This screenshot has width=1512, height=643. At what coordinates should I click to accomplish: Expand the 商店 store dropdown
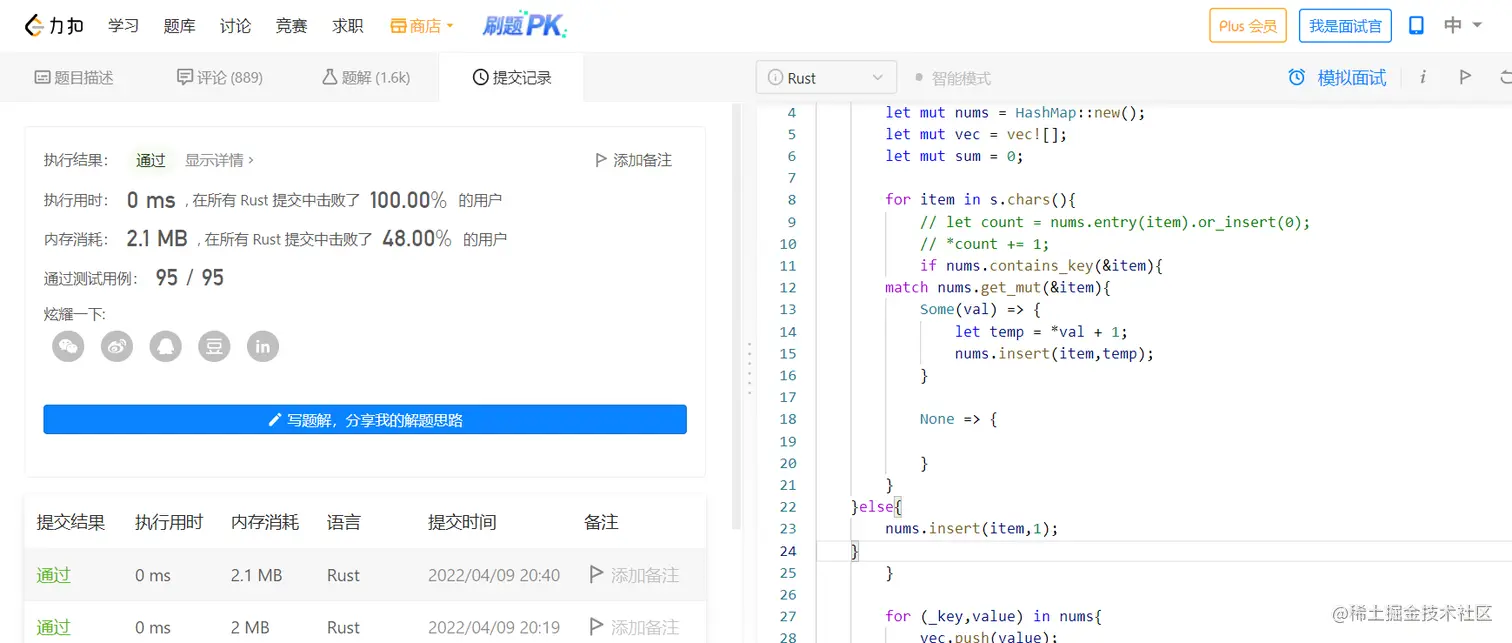coord(422,26)
